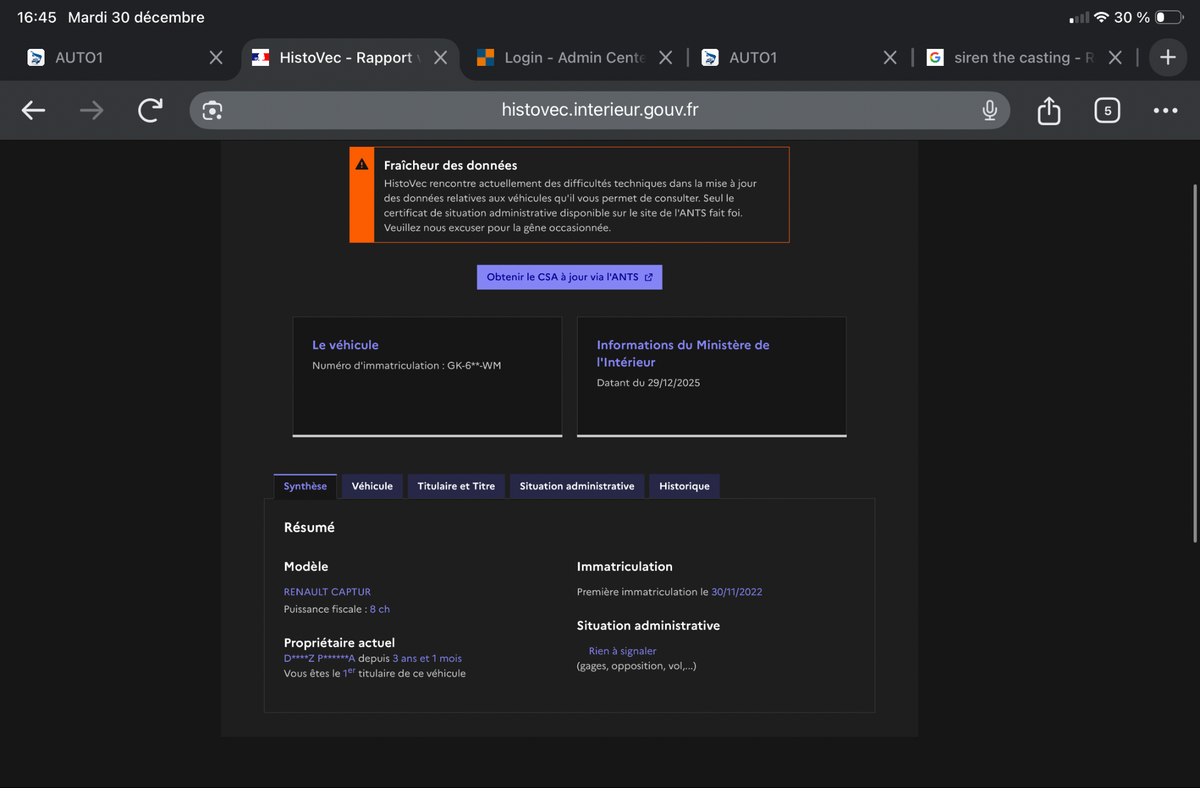Close the HistoVec tab

tap(440, 58)
